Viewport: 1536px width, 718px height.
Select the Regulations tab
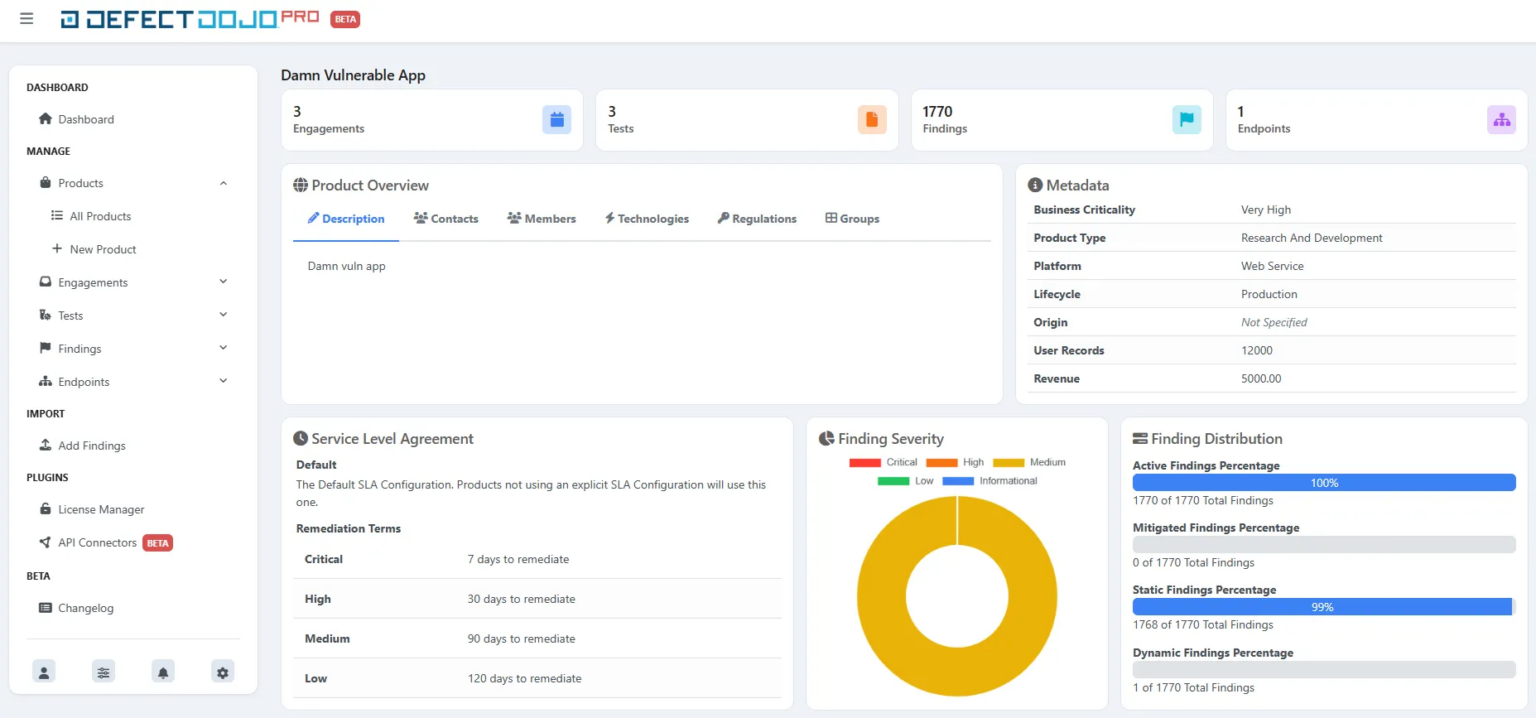[756, 218]
